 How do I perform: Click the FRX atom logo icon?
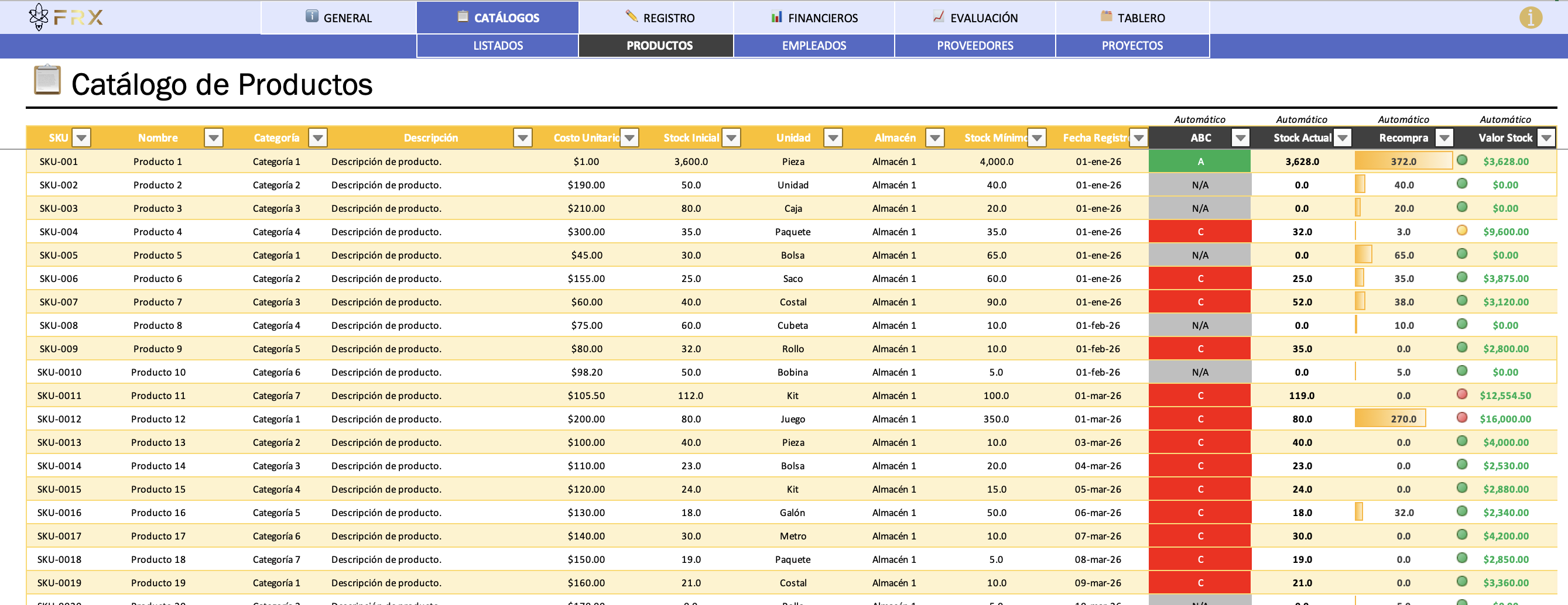pos(39,17)
